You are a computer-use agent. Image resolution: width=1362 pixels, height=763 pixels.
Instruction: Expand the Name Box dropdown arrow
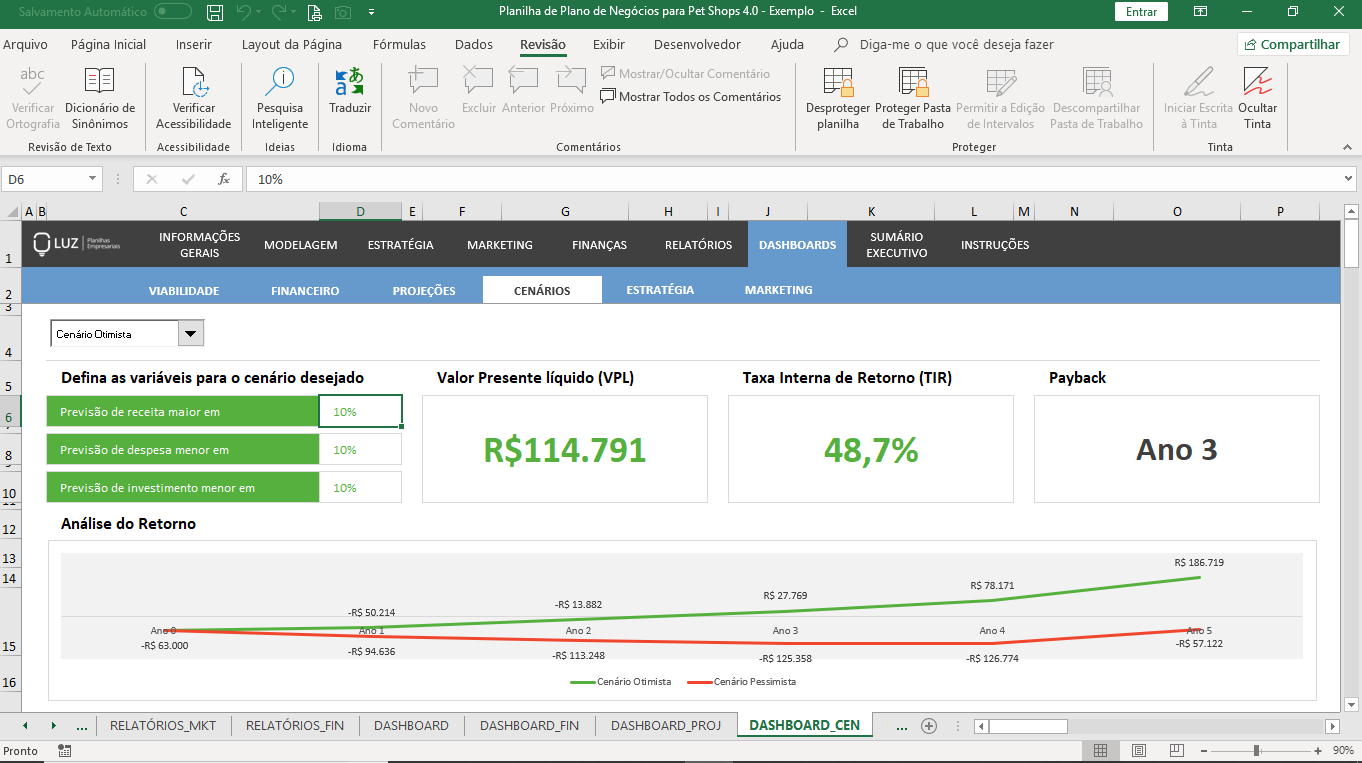pos(93,179)
